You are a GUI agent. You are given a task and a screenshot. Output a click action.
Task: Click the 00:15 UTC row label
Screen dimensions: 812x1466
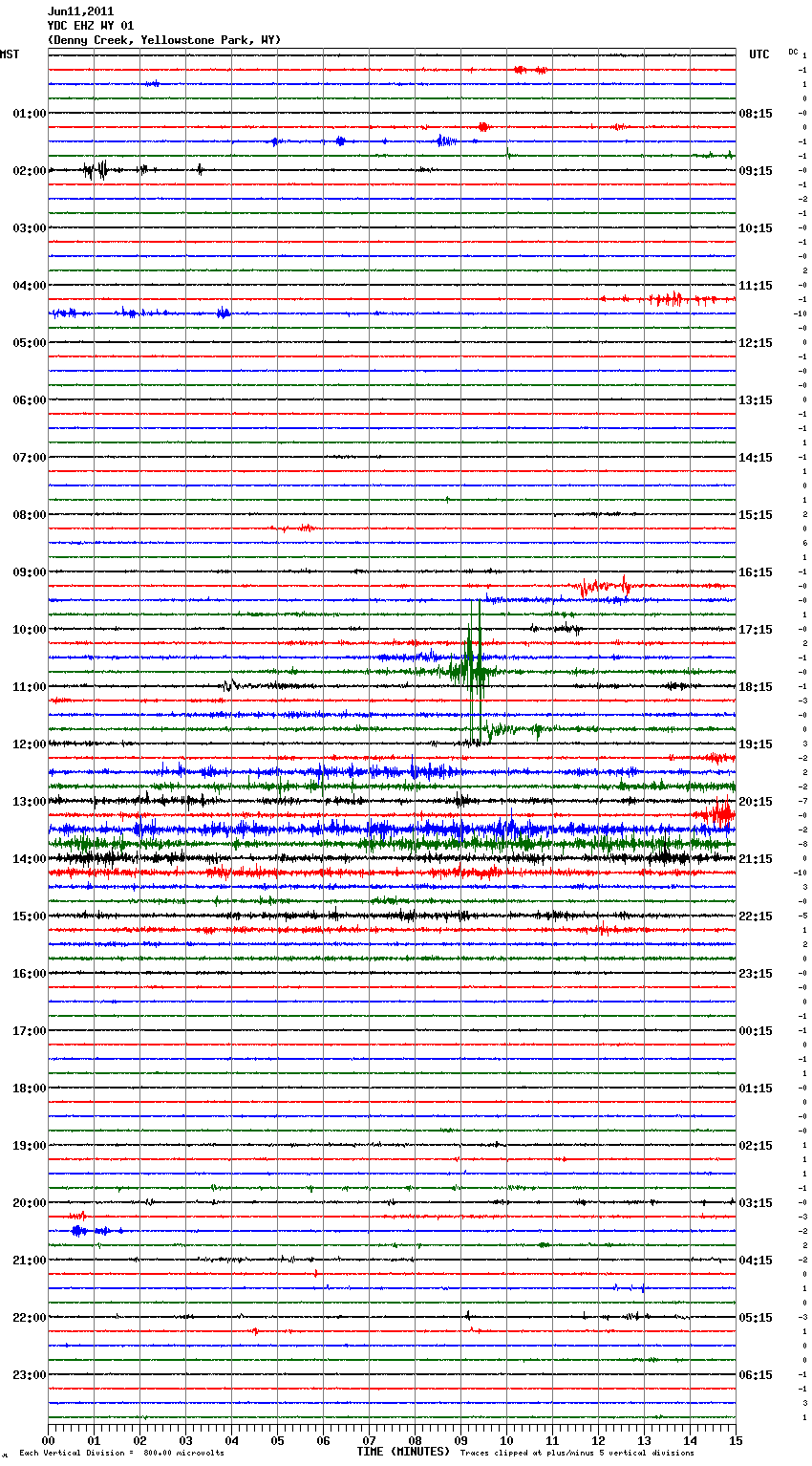tap(756, 1030)
